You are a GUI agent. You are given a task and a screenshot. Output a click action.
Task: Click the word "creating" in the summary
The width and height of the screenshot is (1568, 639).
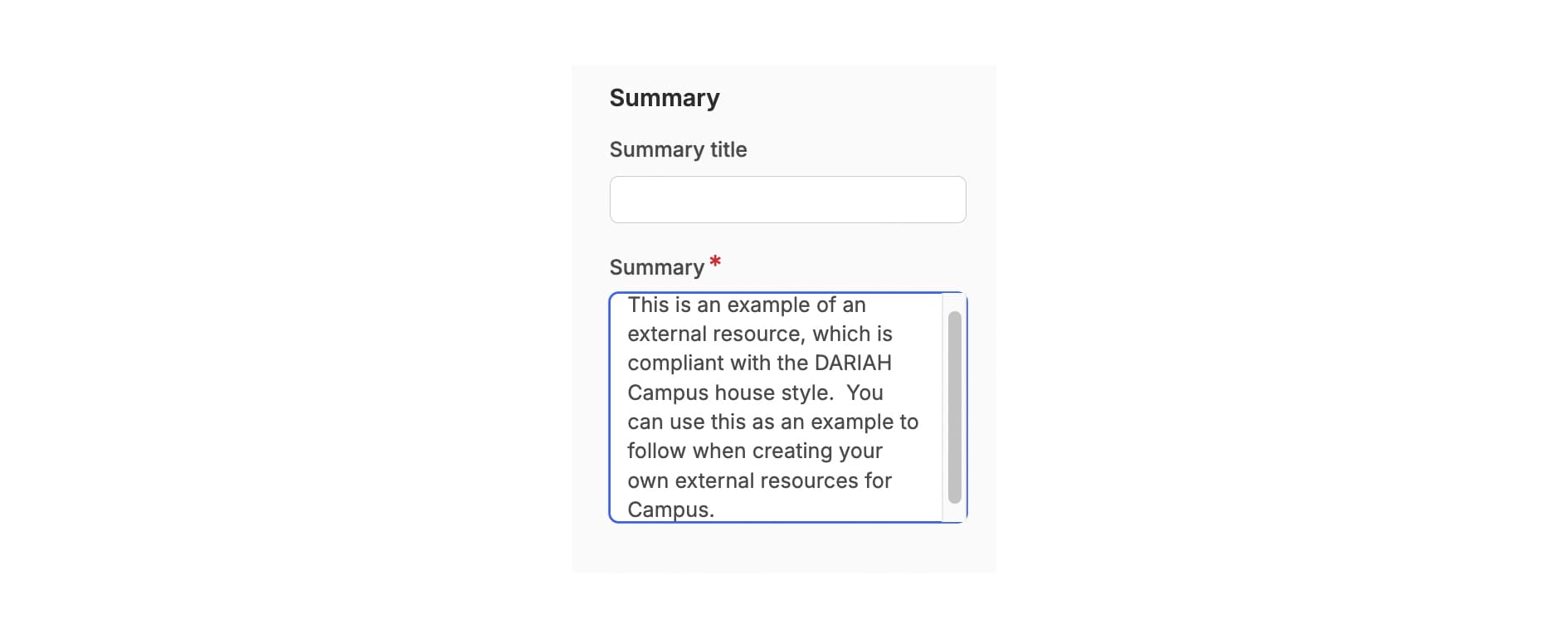pyautogui.click(x=775, y=451)
